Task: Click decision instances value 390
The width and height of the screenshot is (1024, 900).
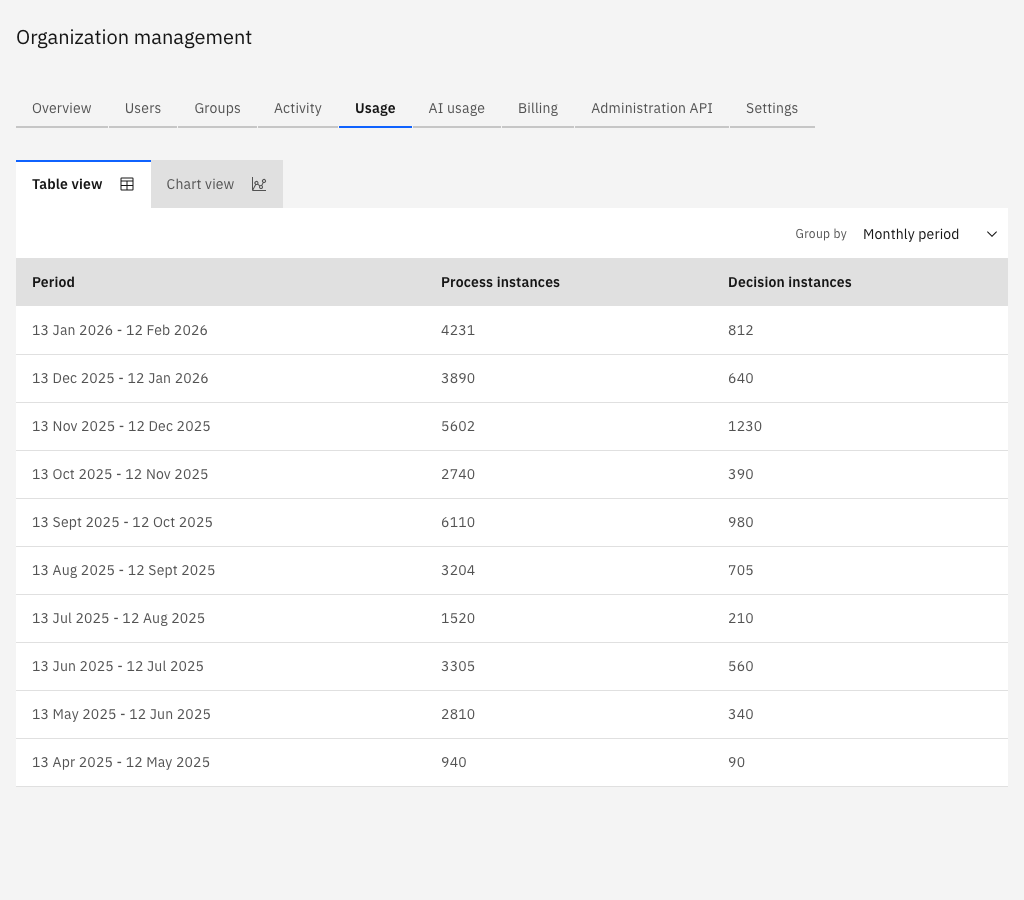Action: [741, 474]
